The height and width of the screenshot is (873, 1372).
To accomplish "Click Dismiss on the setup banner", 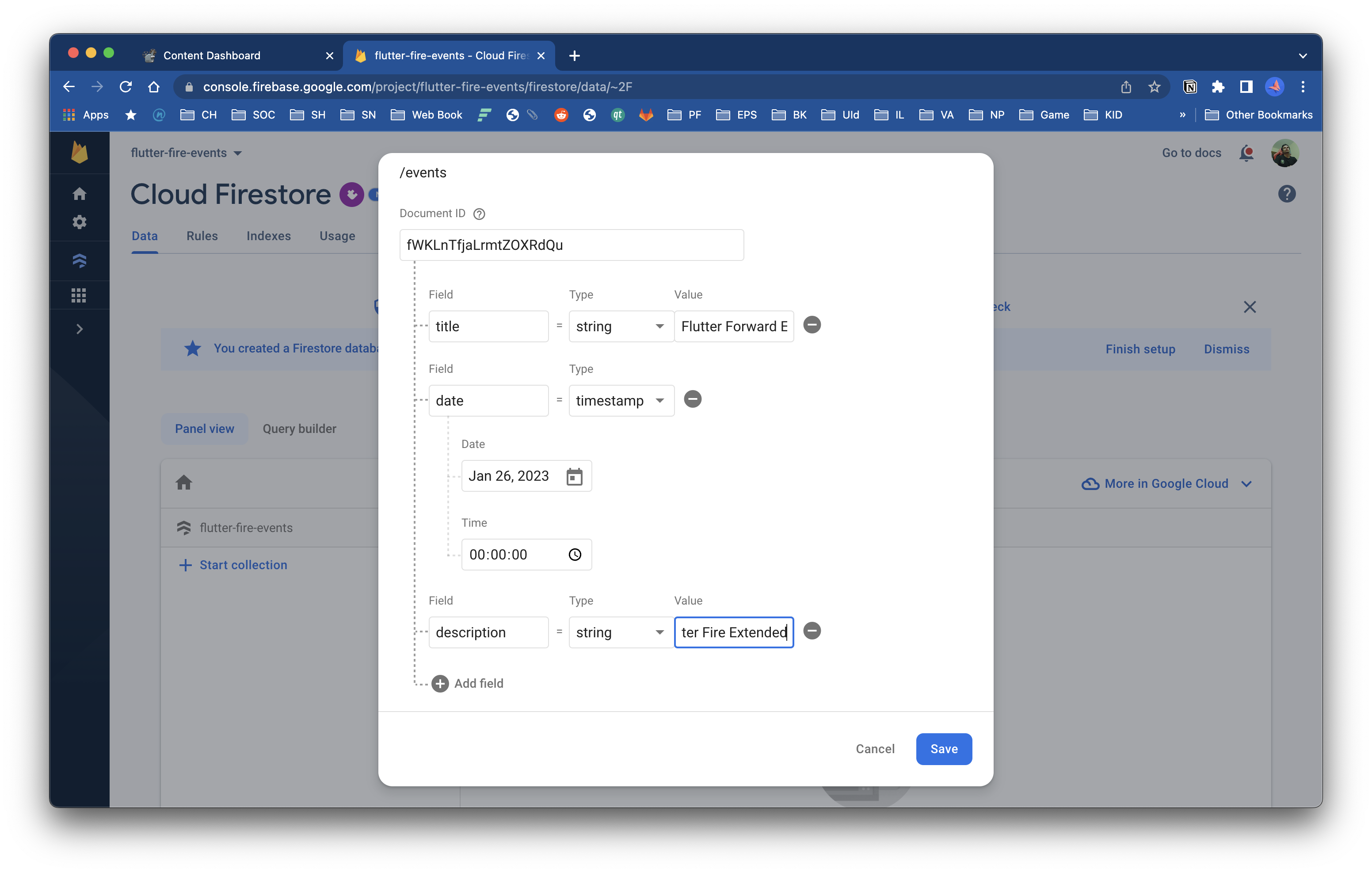I will 1226,349.
